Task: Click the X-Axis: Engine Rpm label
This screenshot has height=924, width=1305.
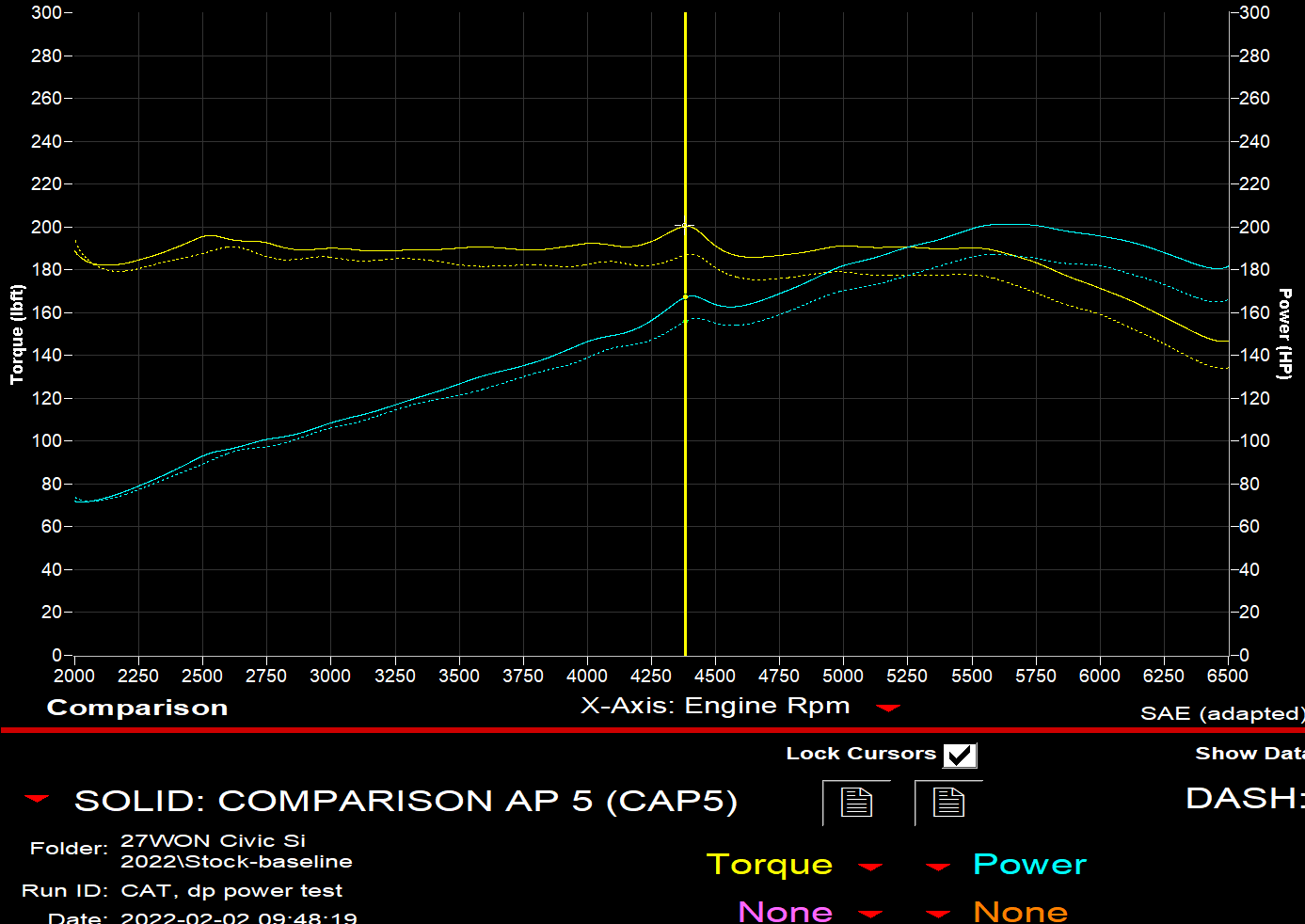Action: tap(715, 706)
